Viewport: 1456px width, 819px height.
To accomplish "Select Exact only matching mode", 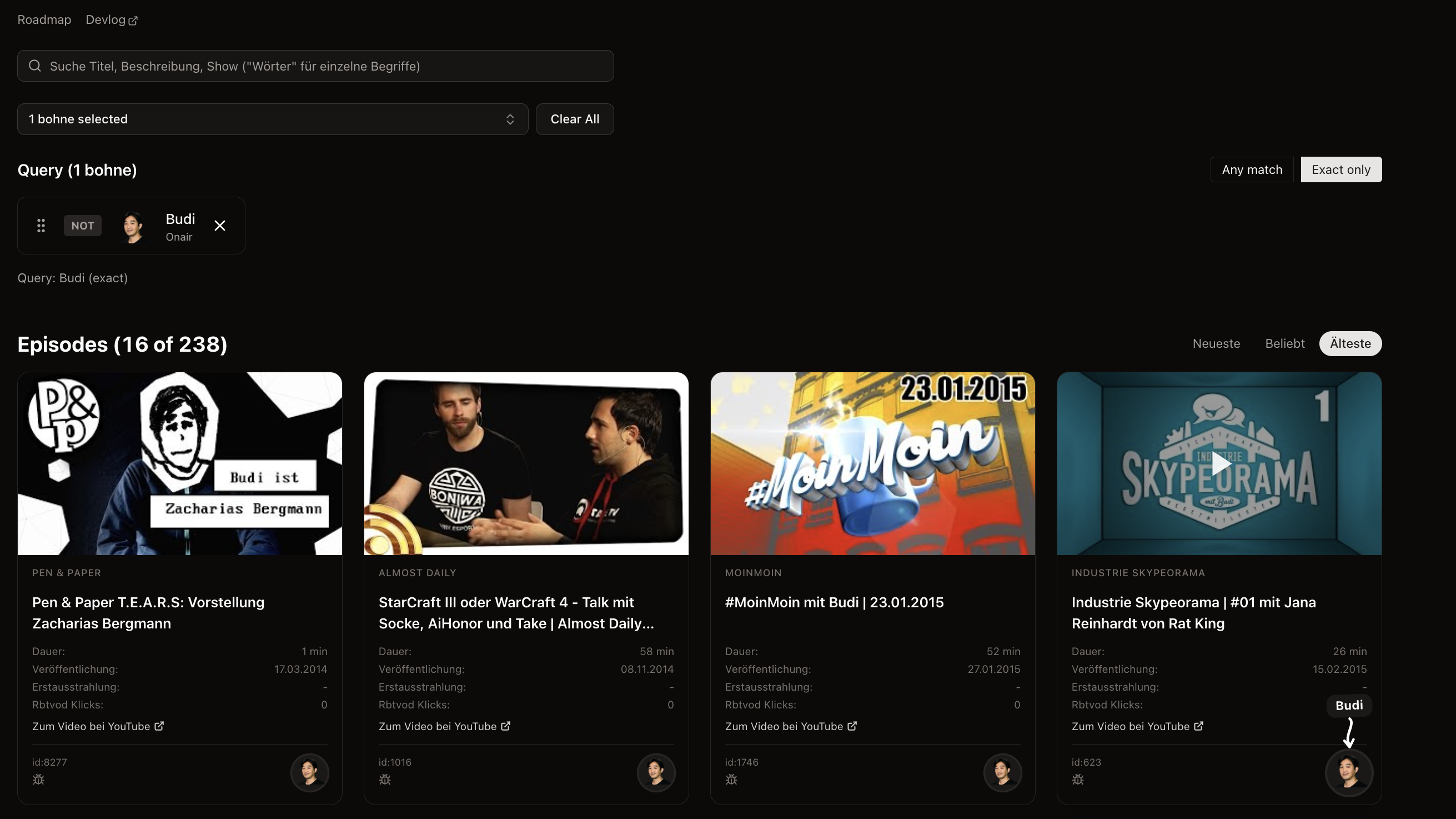I will pyautogui.click(x=1340, y=169).
